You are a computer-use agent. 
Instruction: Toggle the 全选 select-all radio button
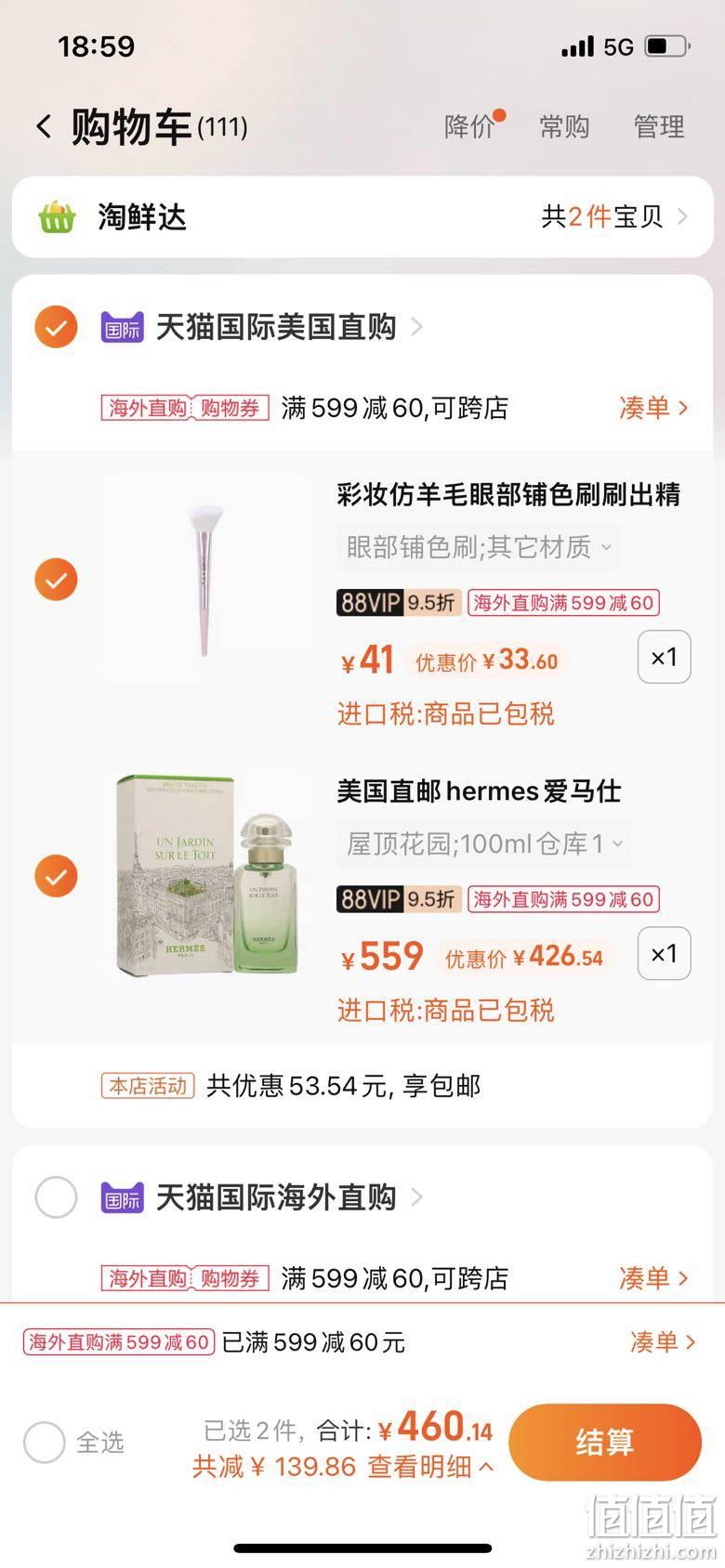[45, 1443]
